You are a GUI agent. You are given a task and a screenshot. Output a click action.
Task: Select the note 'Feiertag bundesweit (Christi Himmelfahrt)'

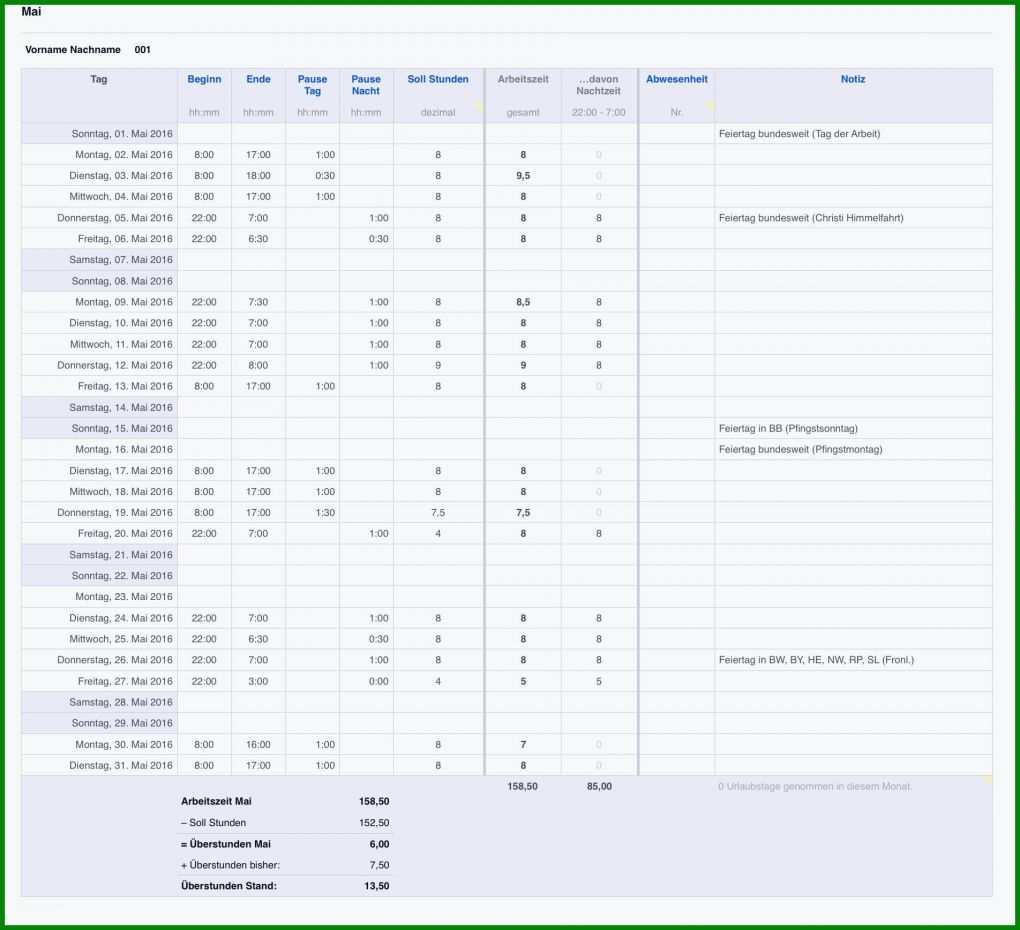pyautogui.click(x=811, y=218)
